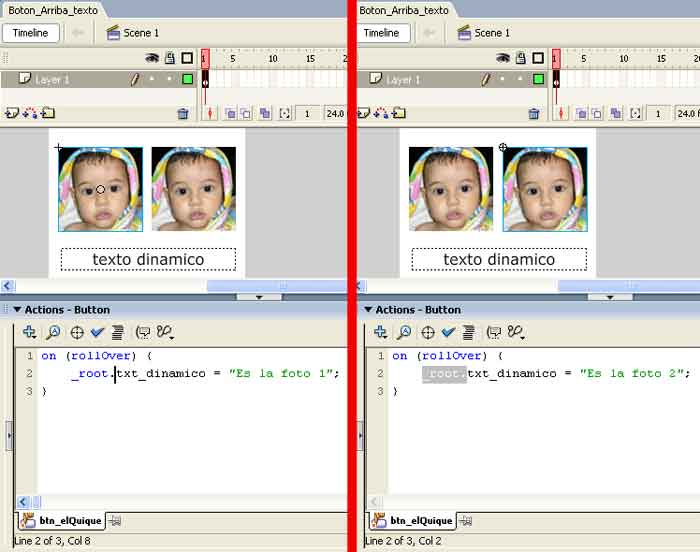Open debug options dropdown in left Actions panel
The height and width of the screenshot is (552, 700).
165,332
